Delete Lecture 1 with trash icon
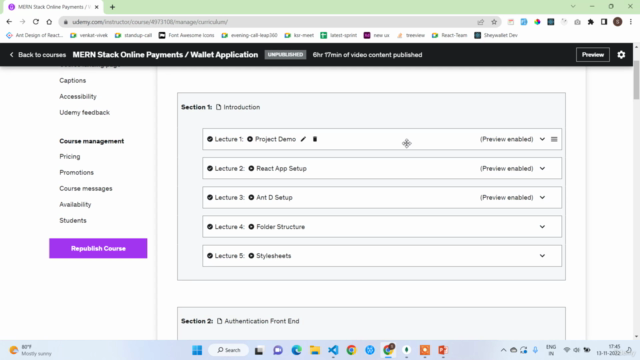 click(x=315, y=139)
